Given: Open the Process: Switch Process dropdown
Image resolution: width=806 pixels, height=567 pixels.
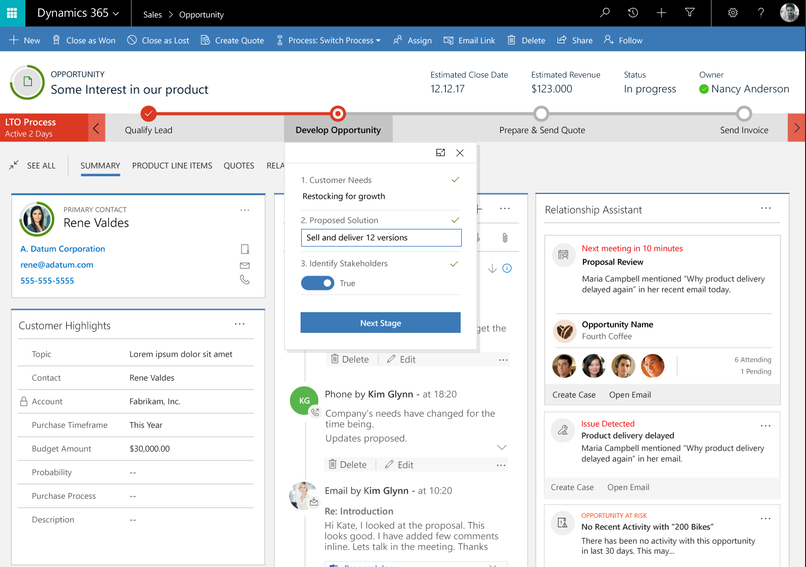Looking at the screenshot, I should [329, 40].
